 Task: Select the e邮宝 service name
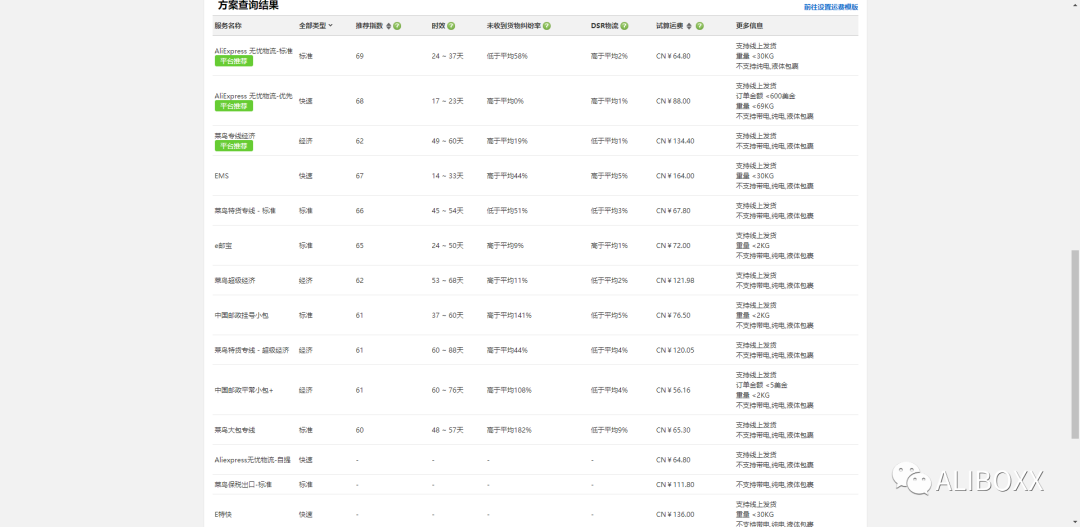pyautogui.click(x=224, y=245)
